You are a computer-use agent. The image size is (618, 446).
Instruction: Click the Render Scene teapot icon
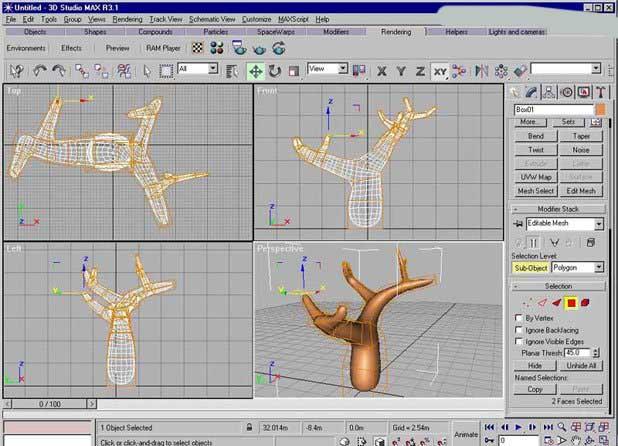(x=239, y=48)
